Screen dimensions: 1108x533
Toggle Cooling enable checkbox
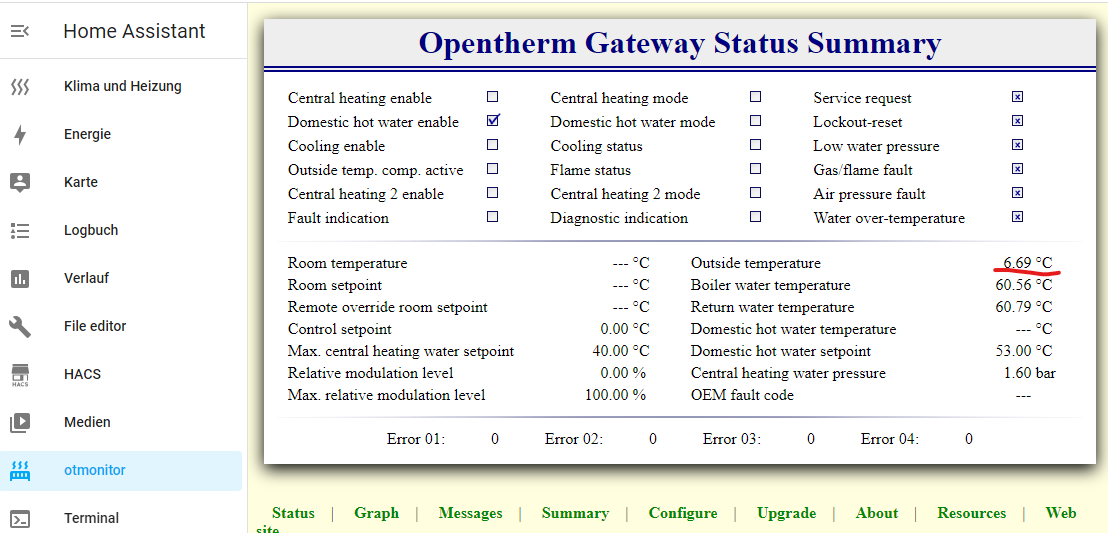[493, 145]
